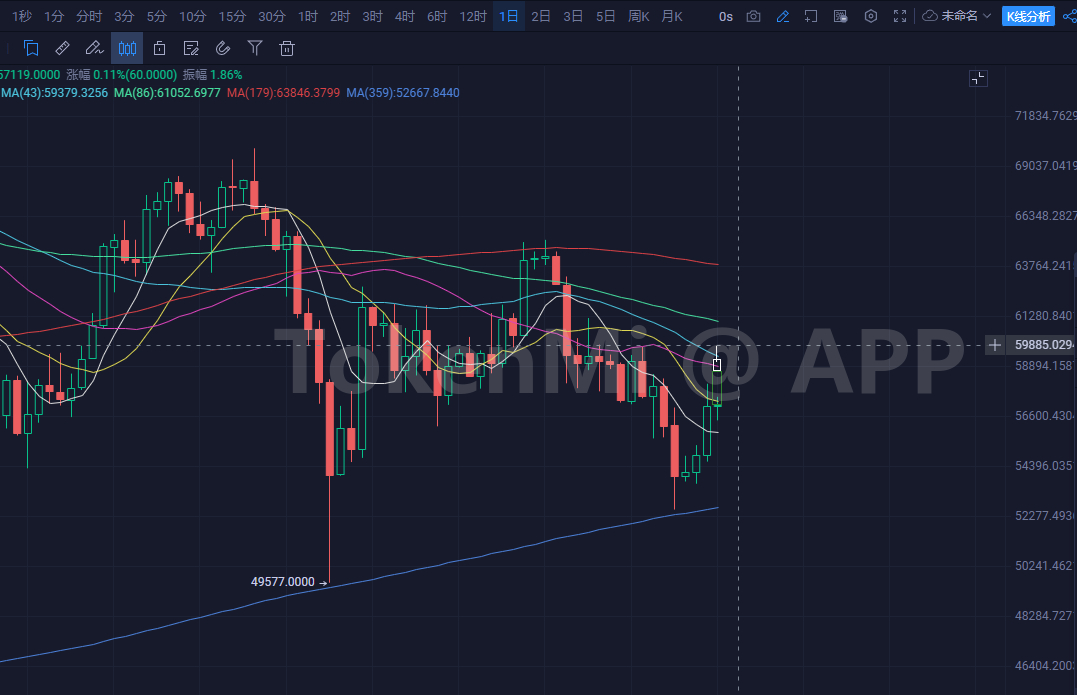The height and width of the screenshot is (695, 1077).
Task: Switch to the 4时 timeframe tab
Action: coord(404,16)
